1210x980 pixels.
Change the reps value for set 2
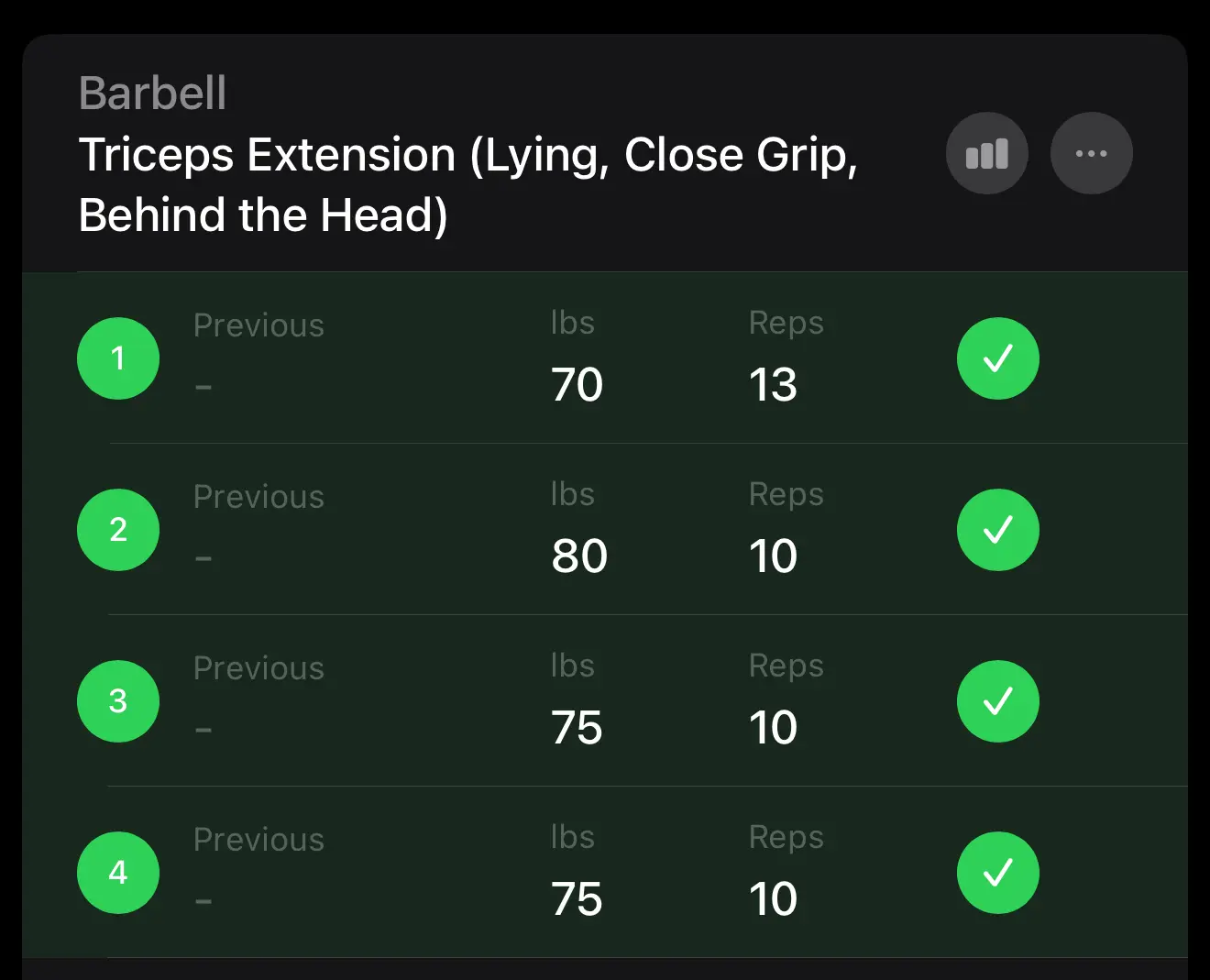(x=773, y=556)
